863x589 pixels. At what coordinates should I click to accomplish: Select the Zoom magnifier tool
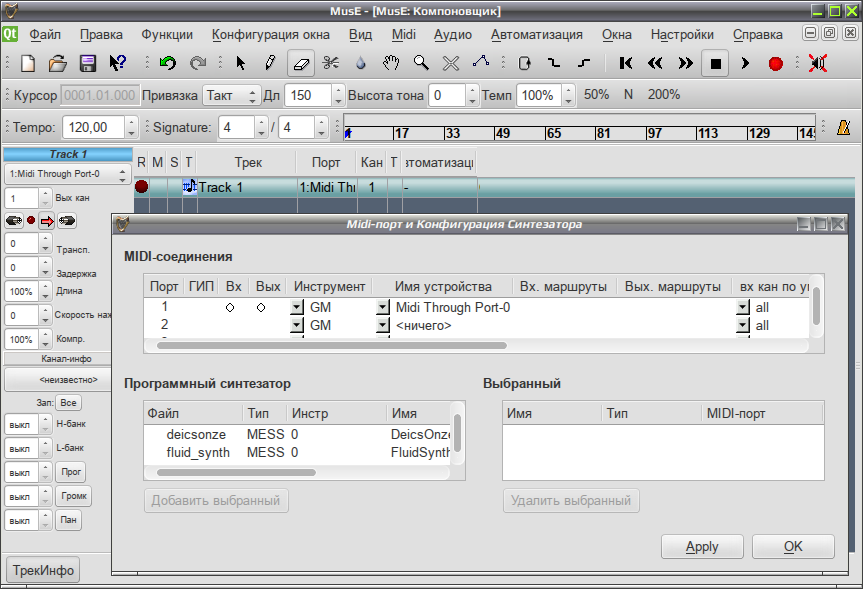coord(421,63)
